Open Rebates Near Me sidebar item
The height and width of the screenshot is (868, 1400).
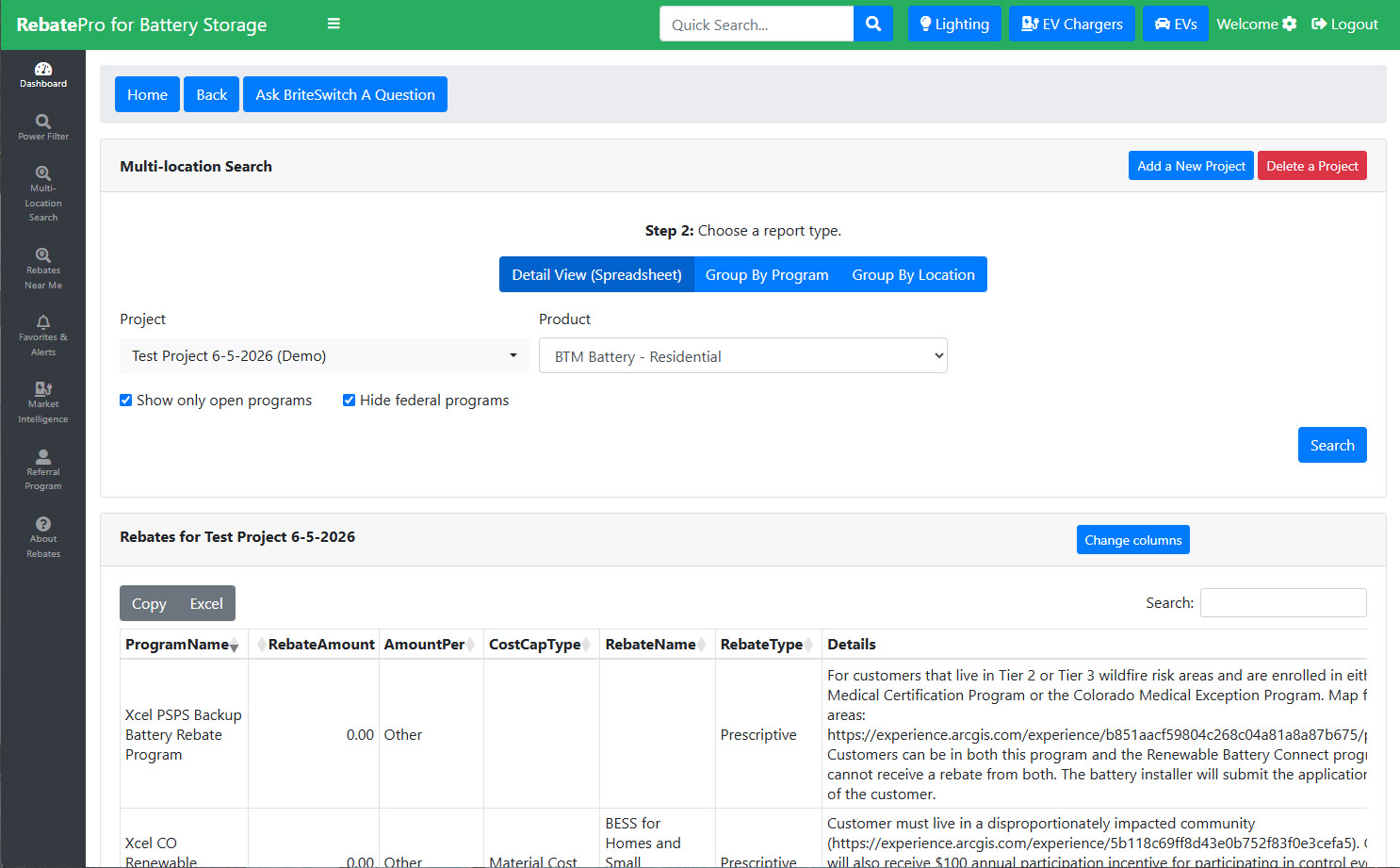click(43, 269)
